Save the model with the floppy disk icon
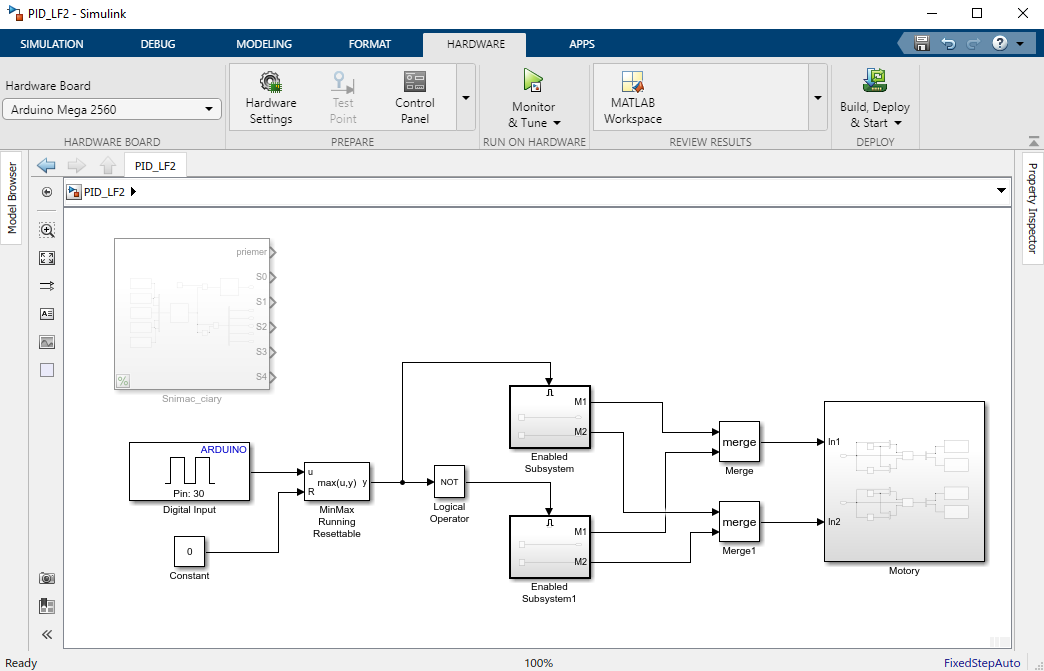1044x671 pixels. click(922, 44)
